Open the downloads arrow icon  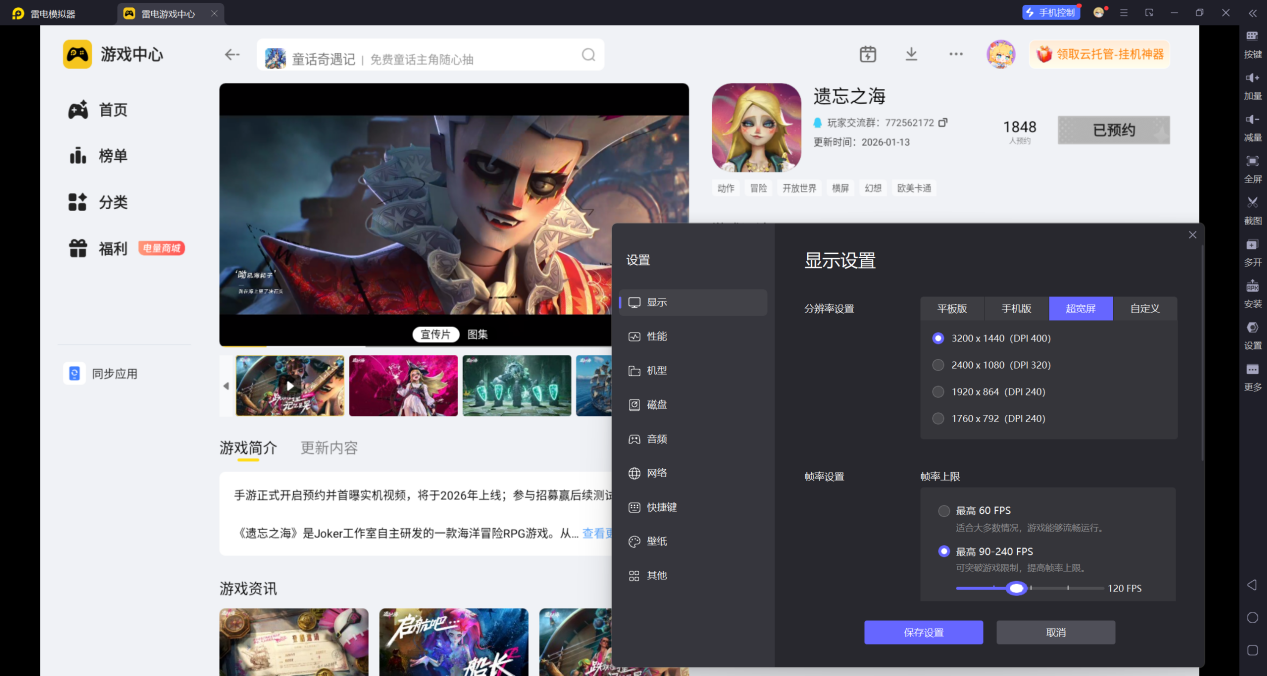pos(911,54)
